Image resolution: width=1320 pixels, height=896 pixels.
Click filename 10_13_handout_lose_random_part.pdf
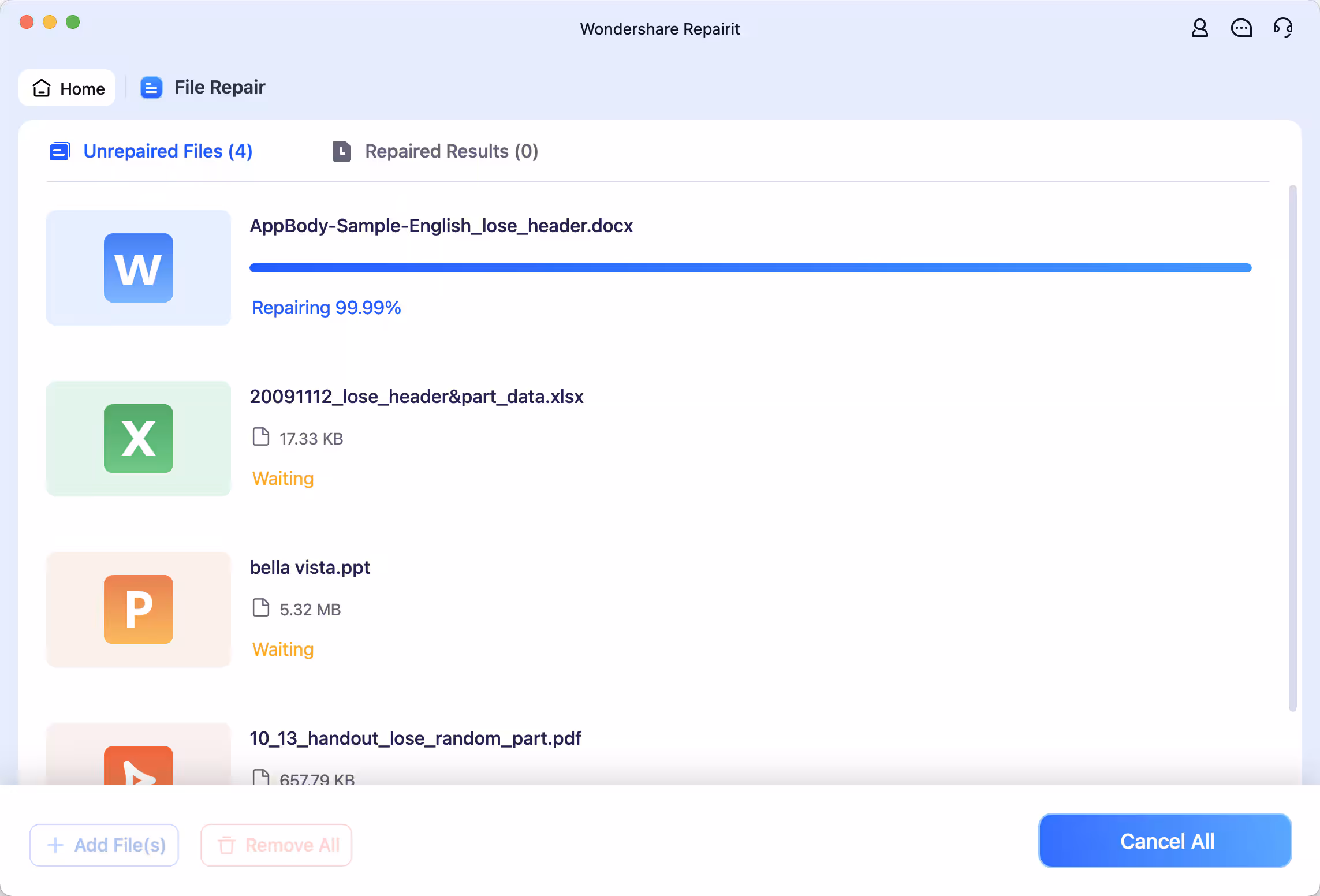415,738
